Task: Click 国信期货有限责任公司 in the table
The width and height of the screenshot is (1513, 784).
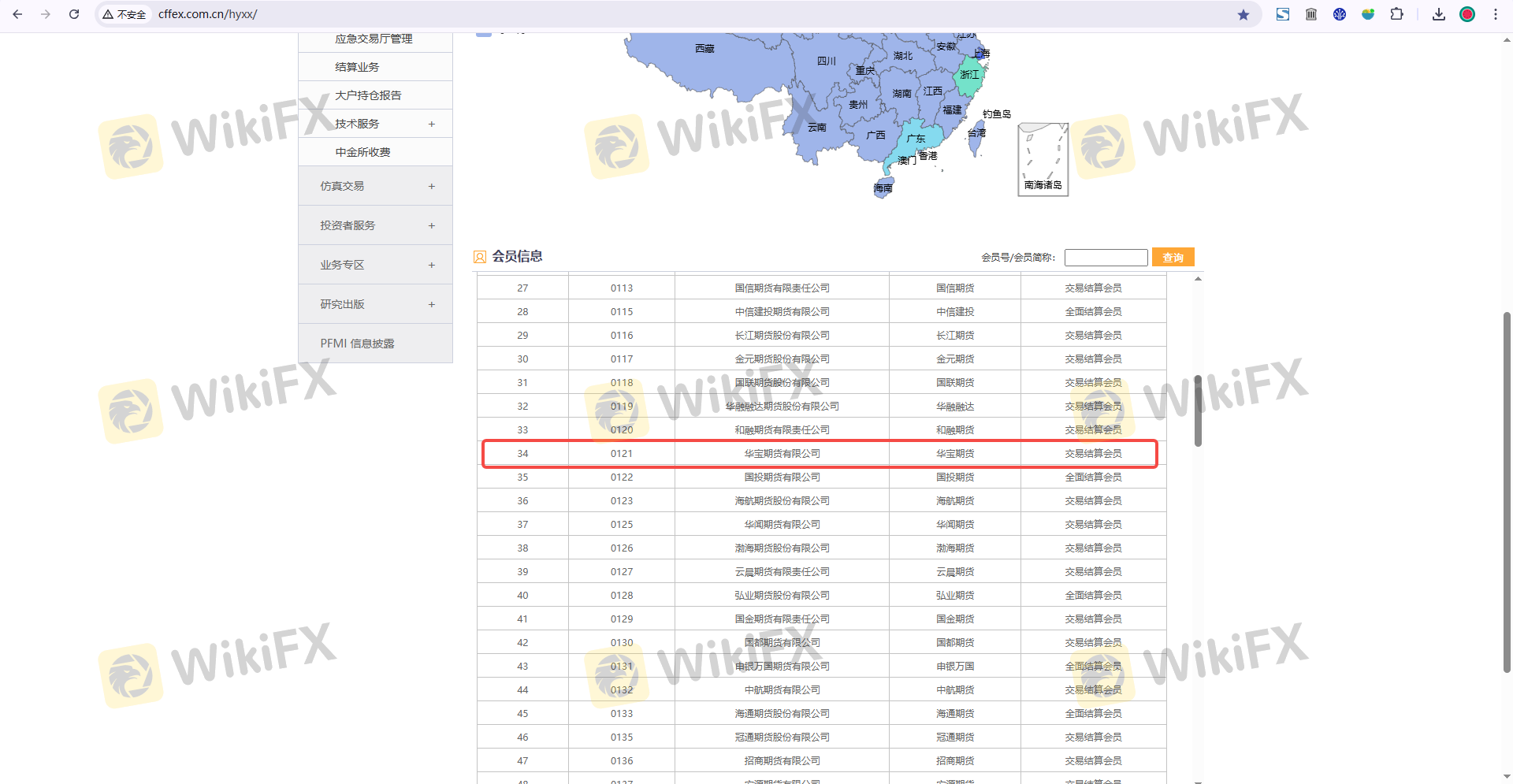Action: 782,288
